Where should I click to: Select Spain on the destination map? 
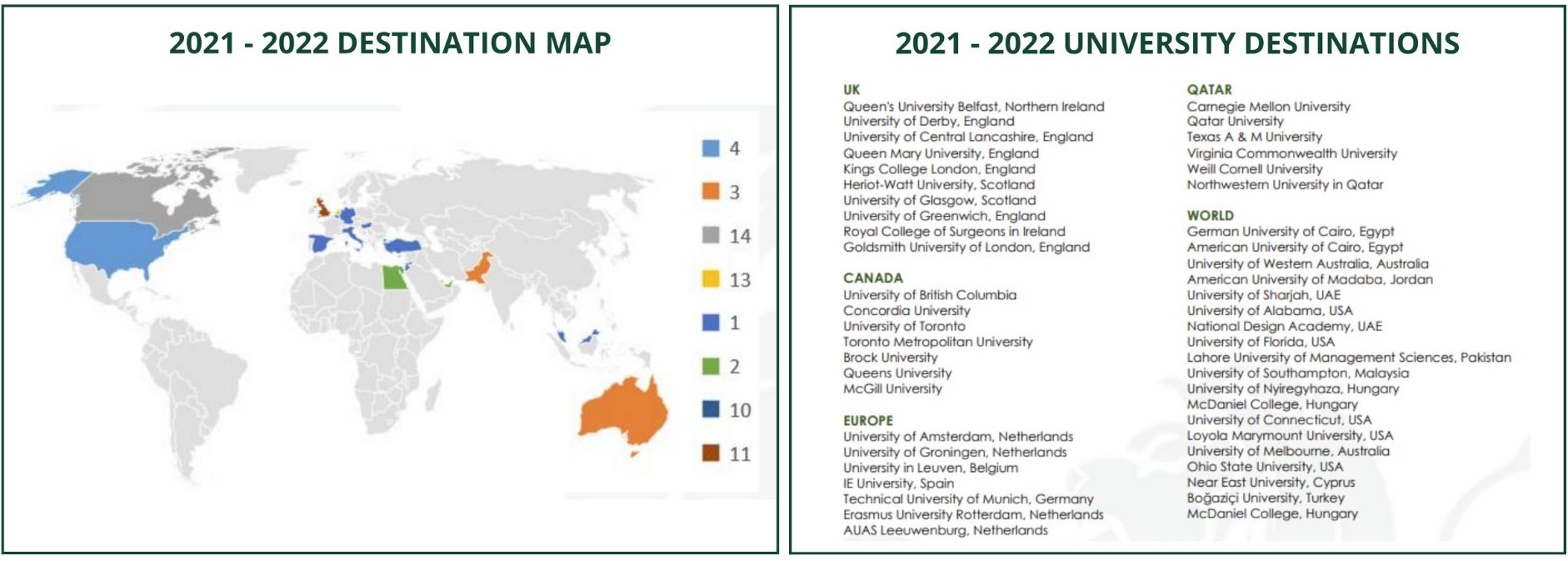pyautogui.click(x=322, y=243)
